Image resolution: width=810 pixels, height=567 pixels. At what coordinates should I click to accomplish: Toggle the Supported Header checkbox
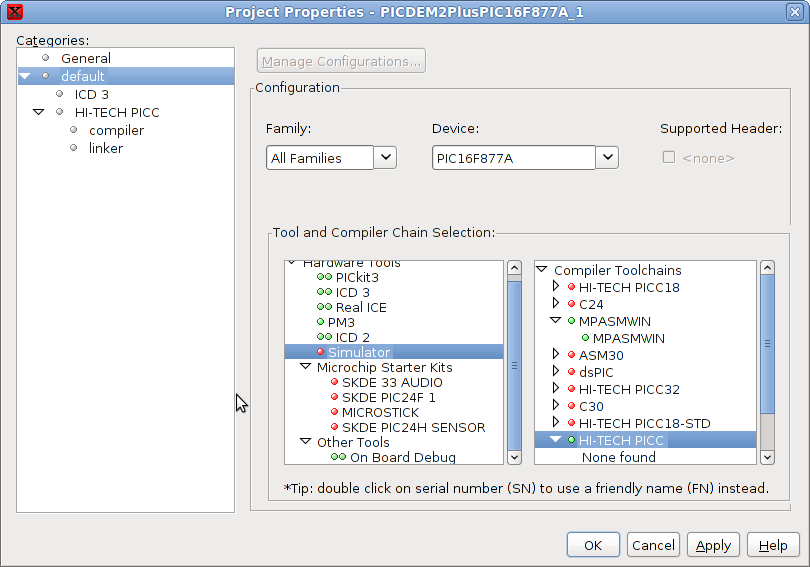669,157
